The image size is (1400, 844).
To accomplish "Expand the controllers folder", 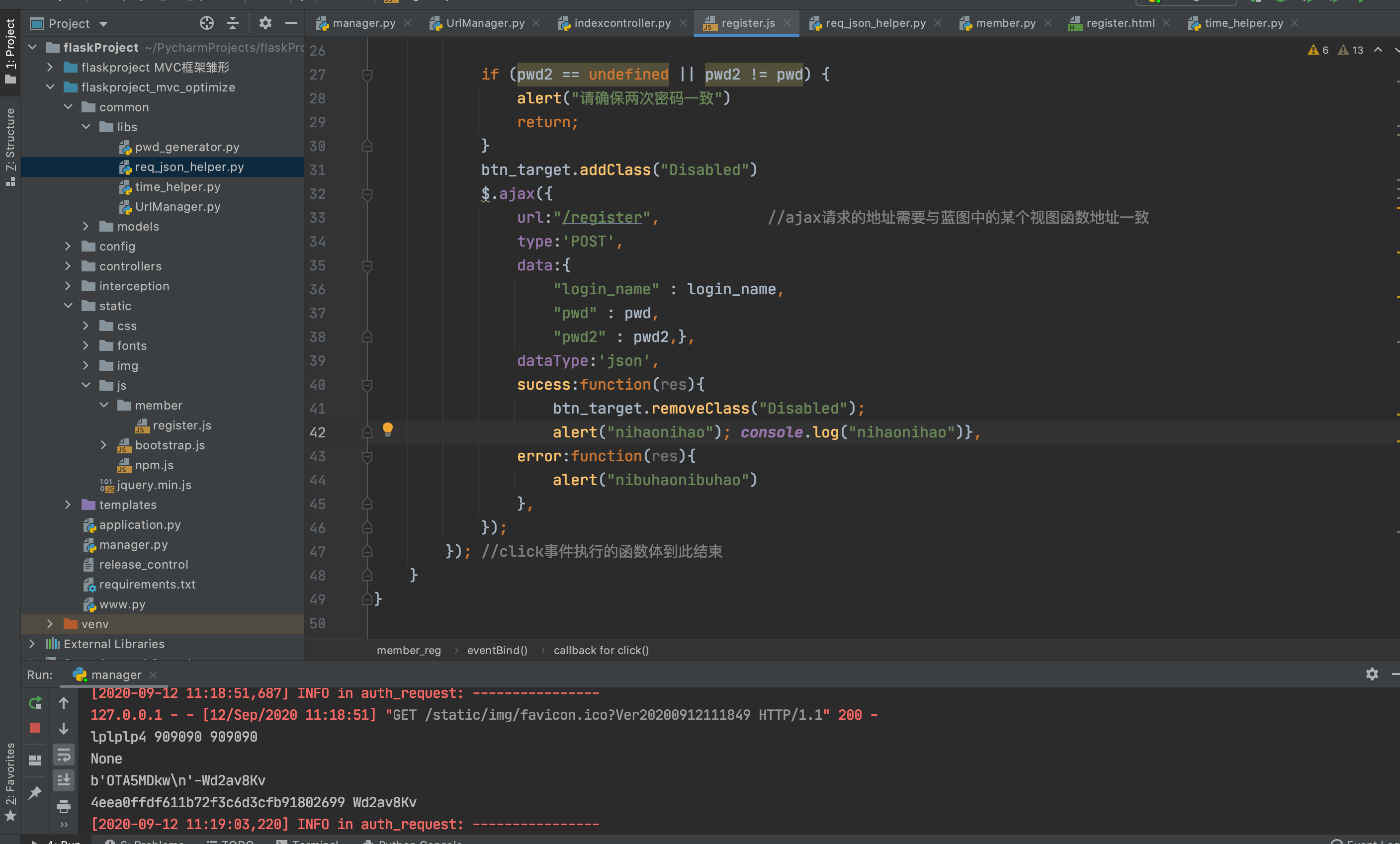I will tap(68, 266).
